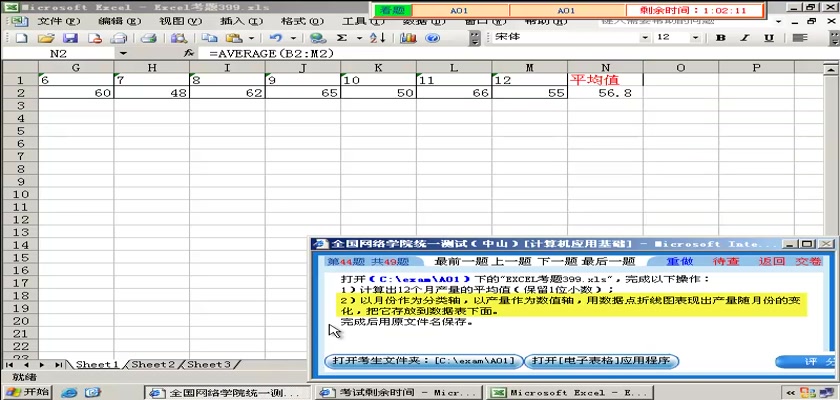
Task: Click the vertical scrollbar up arrow
Action: tap(830, 69)
